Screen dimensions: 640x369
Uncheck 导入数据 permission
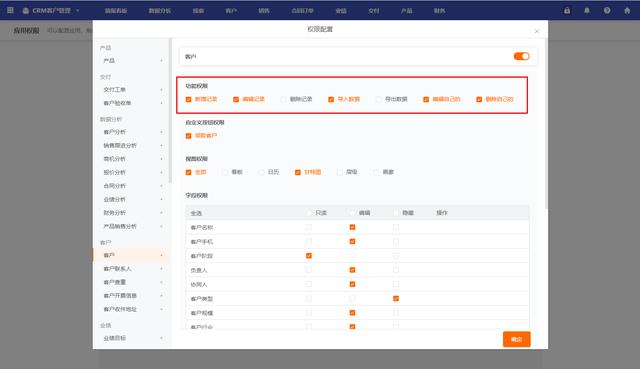pos(331,99)
